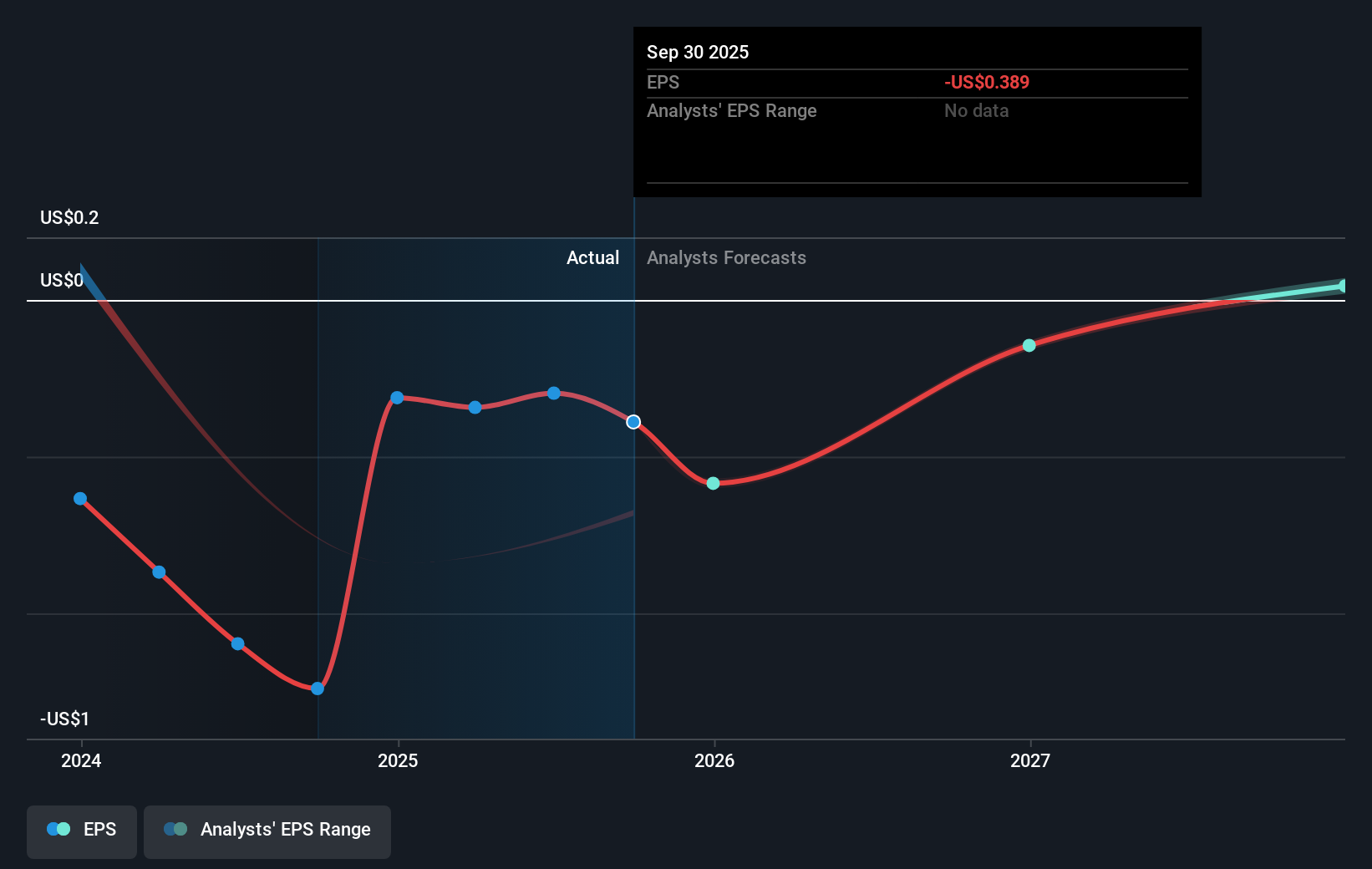Switch to the Actual section of the chart
This screenshot has width=1372, height=869.
click(x=593, y=257)
